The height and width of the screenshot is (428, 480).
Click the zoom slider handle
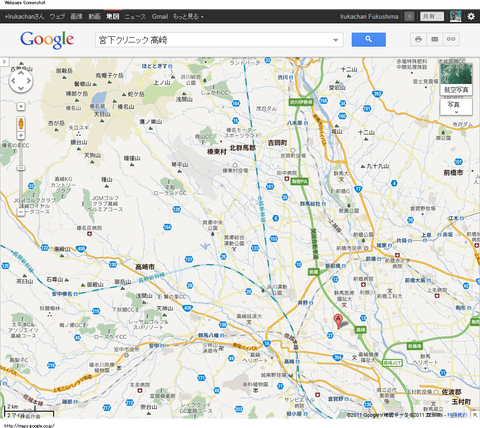(21, 168)
